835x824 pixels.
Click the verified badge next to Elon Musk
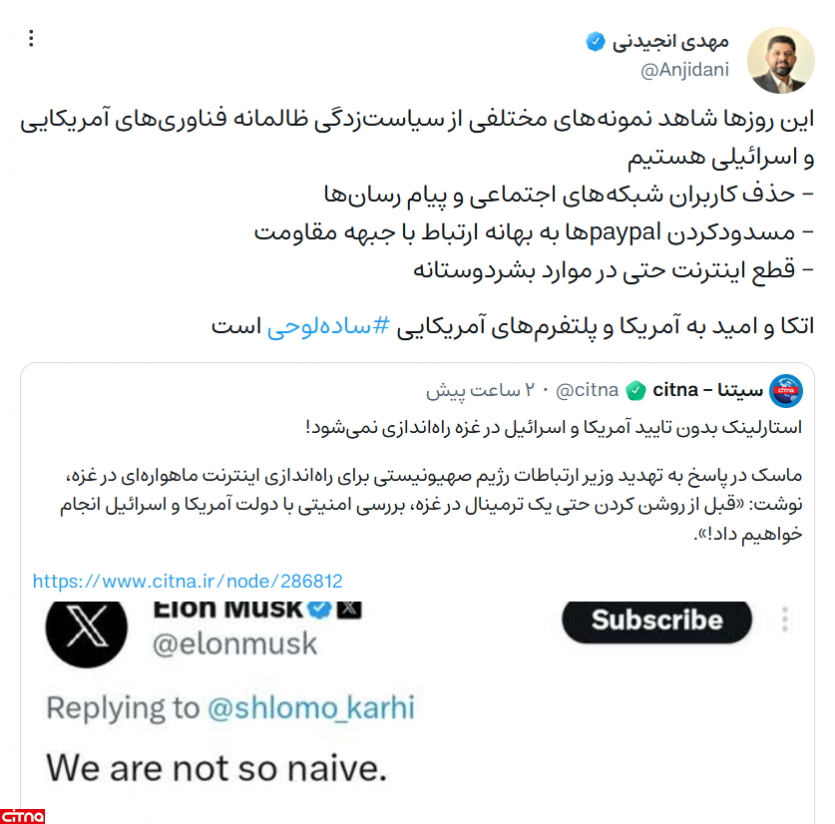(x=319, y=608)
